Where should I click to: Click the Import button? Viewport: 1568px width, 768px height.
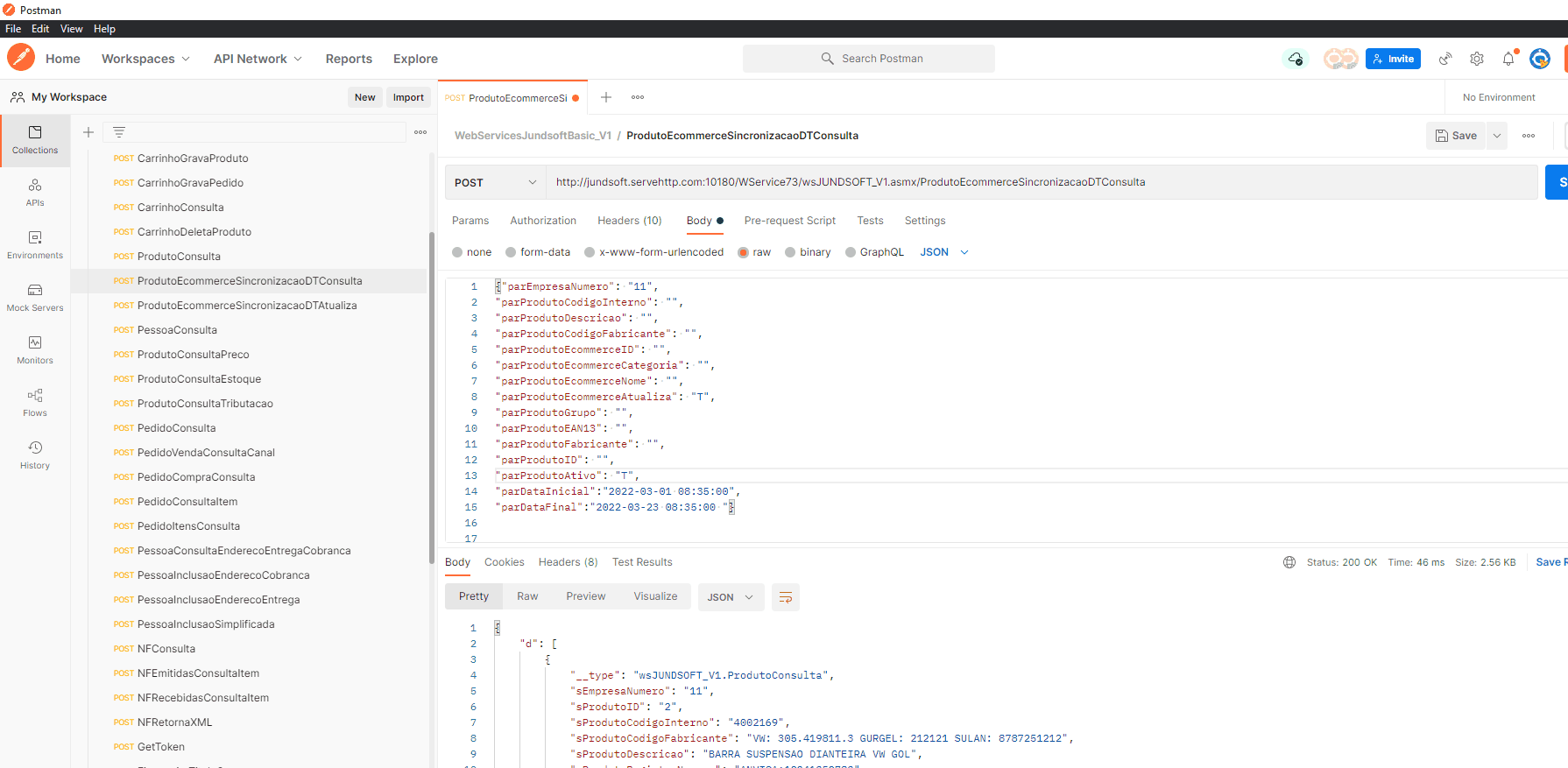tap(408, 97)
